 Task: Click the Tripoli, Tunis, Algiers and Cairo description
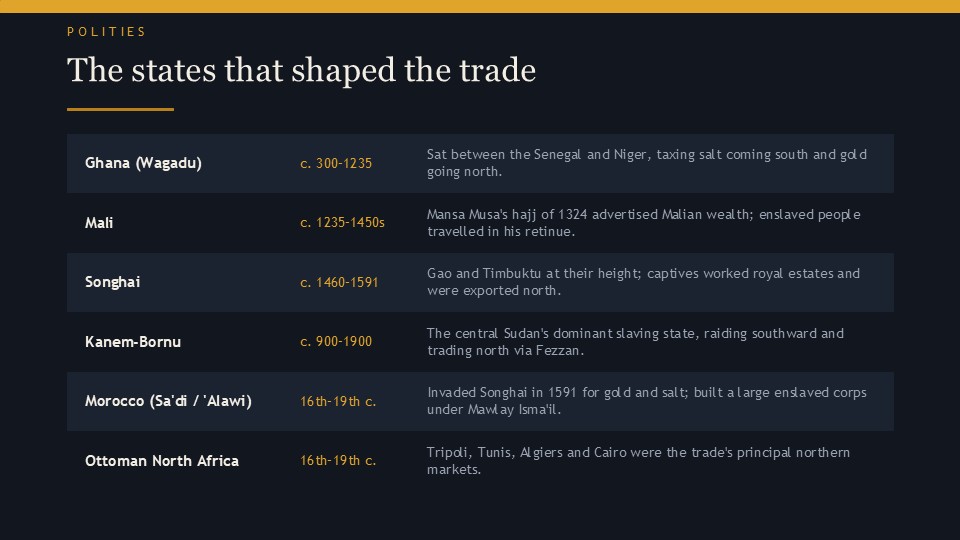tap(639, 460)
